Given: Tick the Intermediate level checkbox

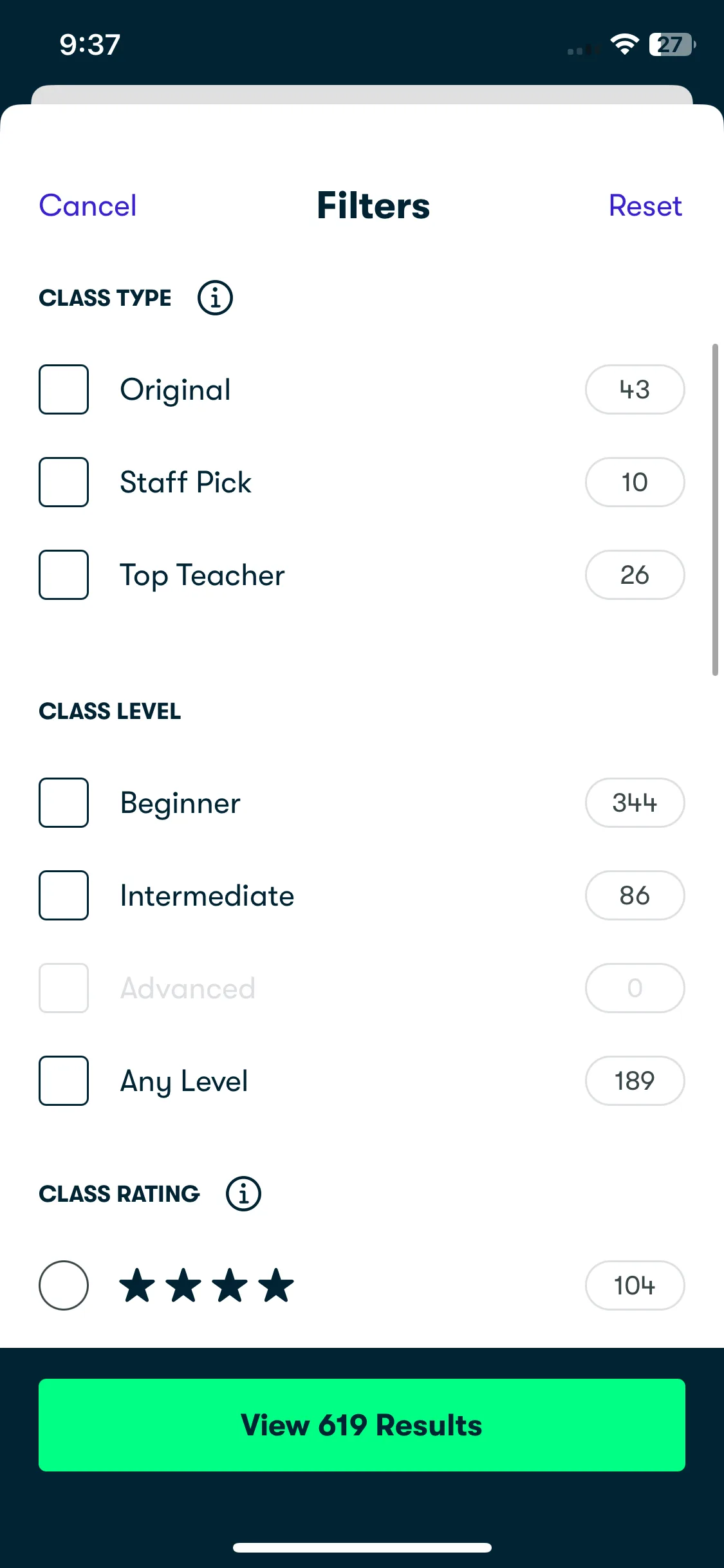Looking at the screenshot, I should click(x=64, y=895).
